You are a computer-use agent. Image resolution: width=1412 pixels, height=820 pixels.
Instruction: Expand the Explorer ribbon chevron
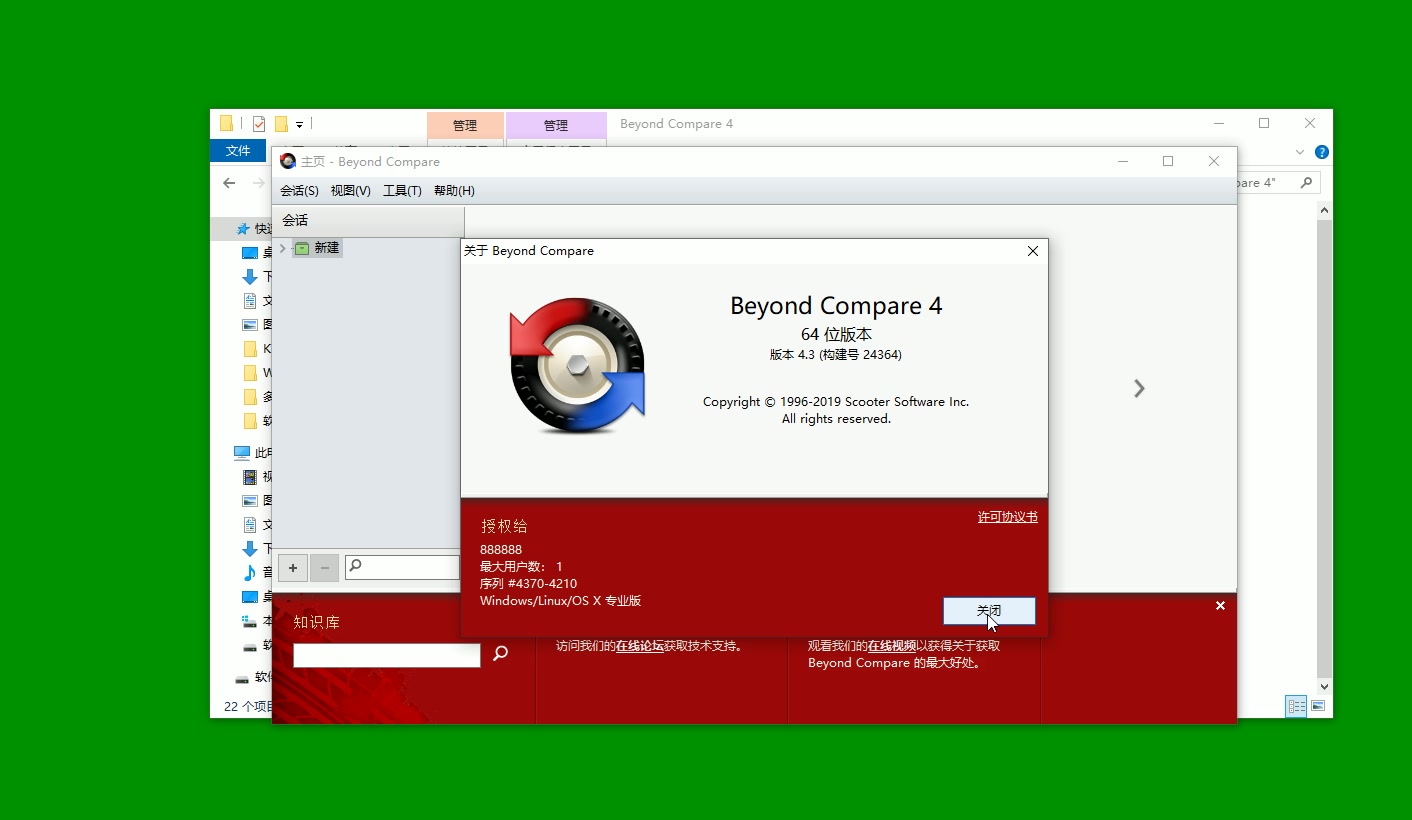pyautogui.click(x=1300, y=153)
